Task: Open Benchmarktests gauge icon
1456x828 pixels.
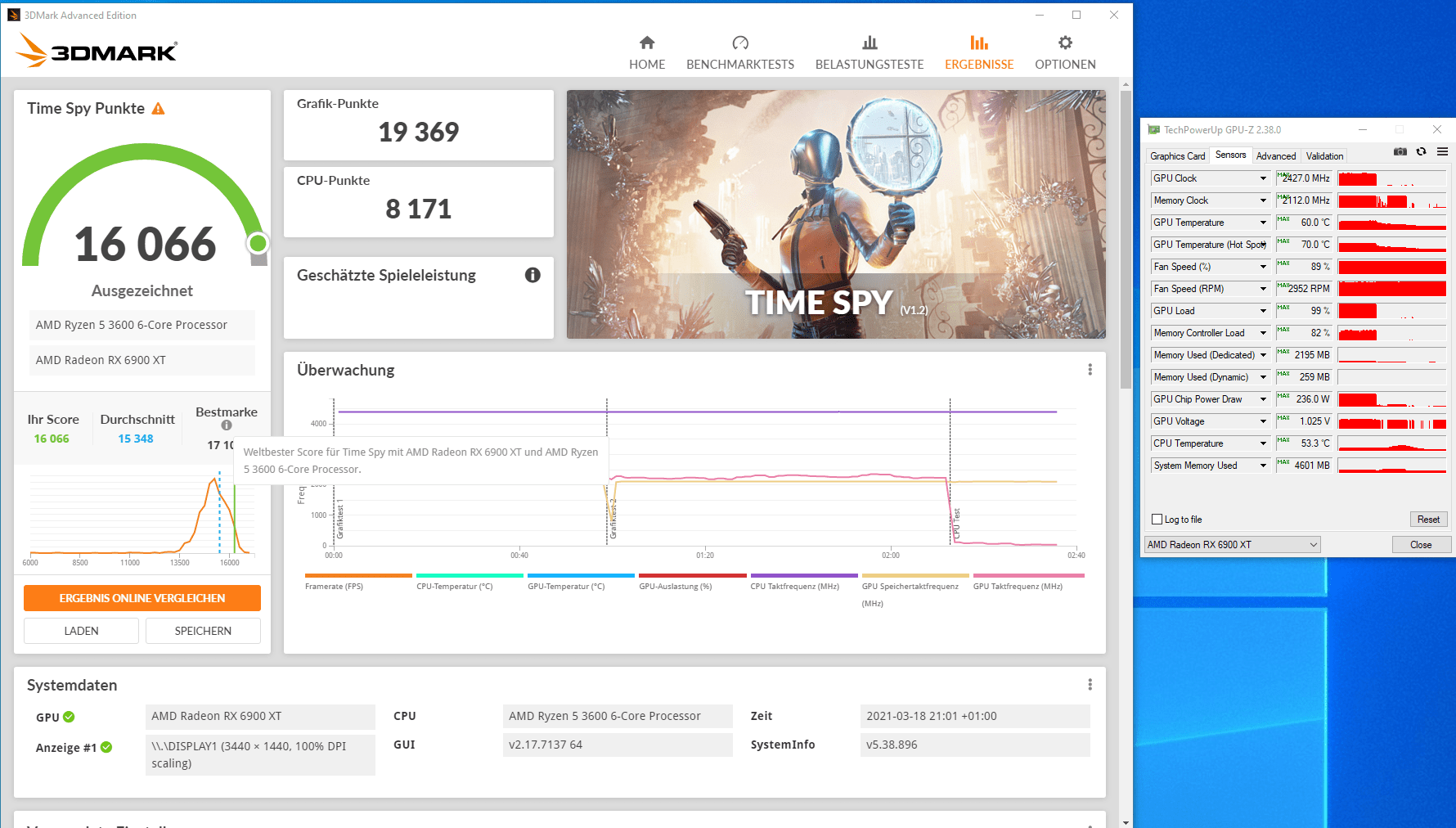Action: click(x=740, y=43)
